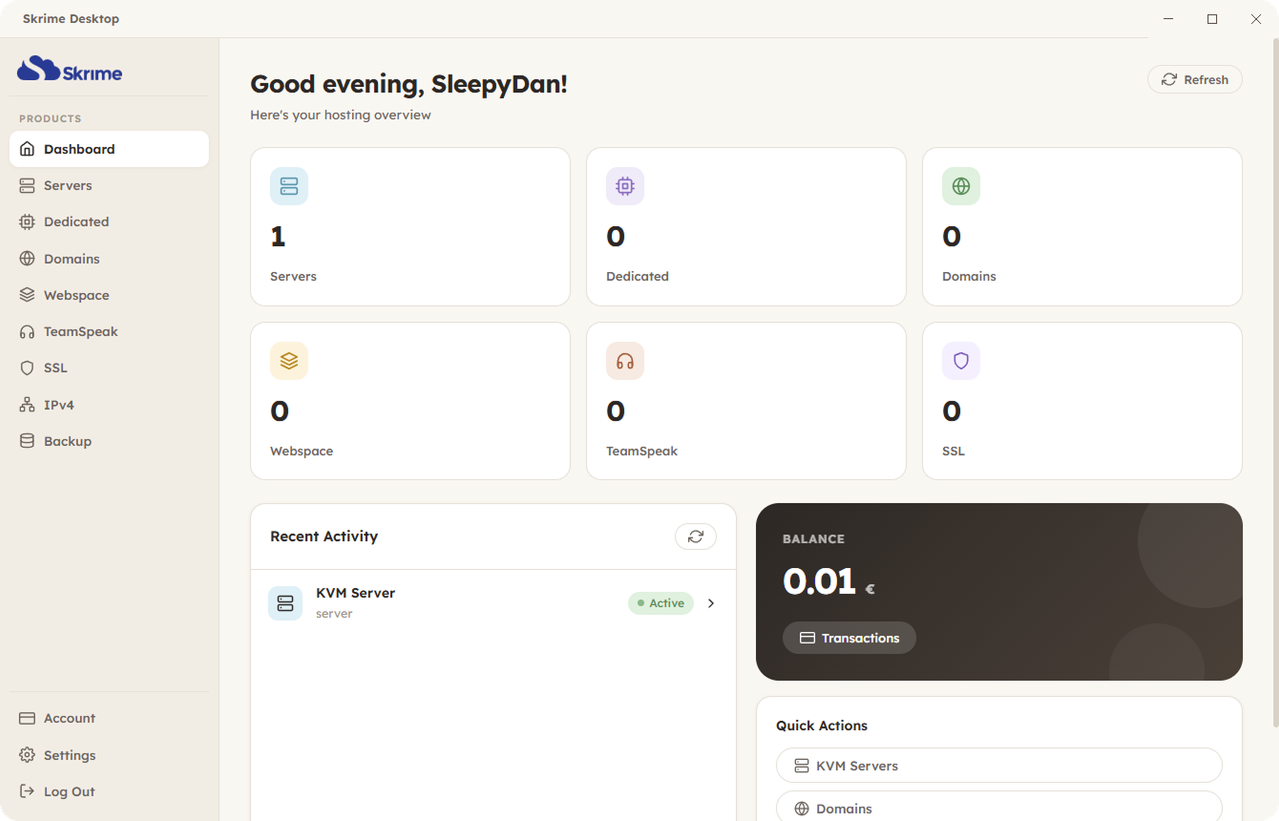Click the KVM Server row icon
1279x821 pixels.
[285, 603]
